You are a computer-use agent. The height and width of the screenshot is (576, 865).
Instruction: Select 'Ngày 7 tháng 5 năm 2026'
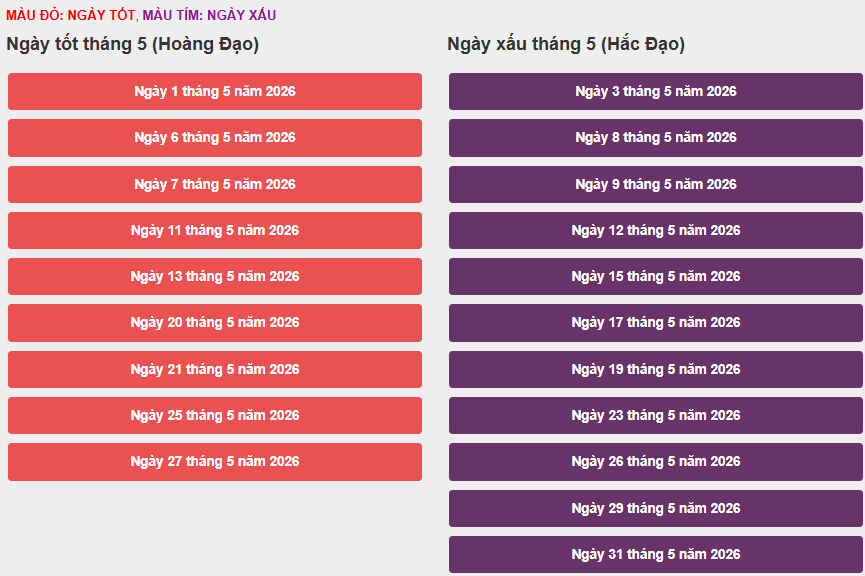point(215,184)
